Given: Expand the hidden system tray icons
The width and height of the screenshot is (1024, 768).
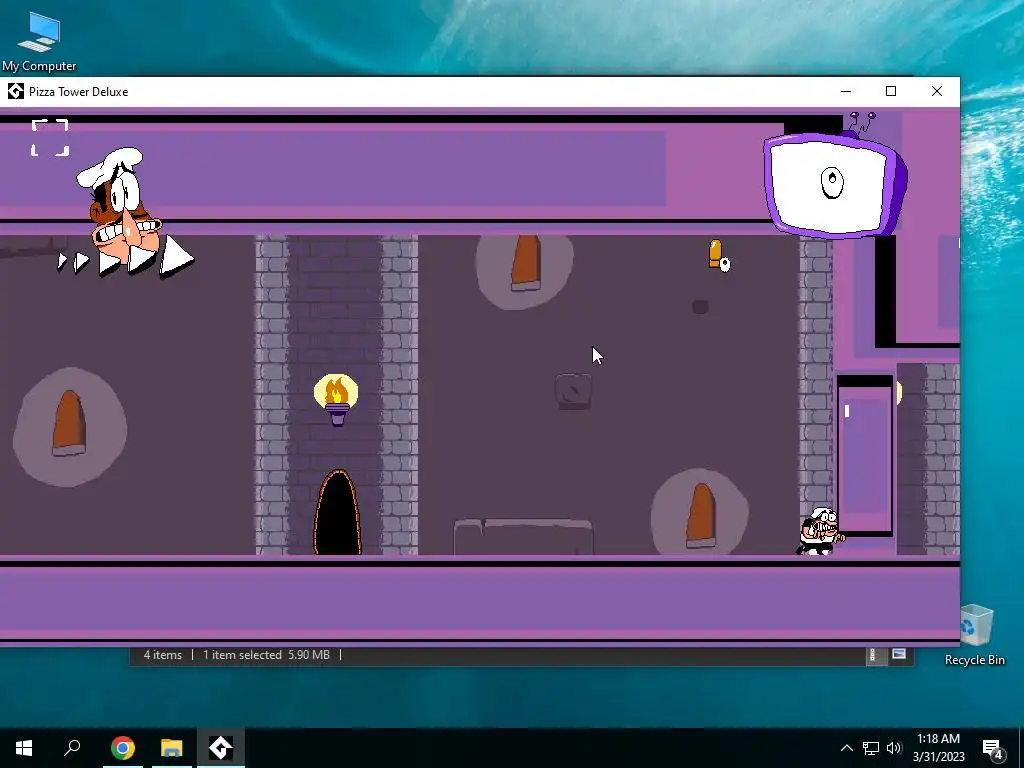Looking at the screenshot, I should (x=846, y=748).
